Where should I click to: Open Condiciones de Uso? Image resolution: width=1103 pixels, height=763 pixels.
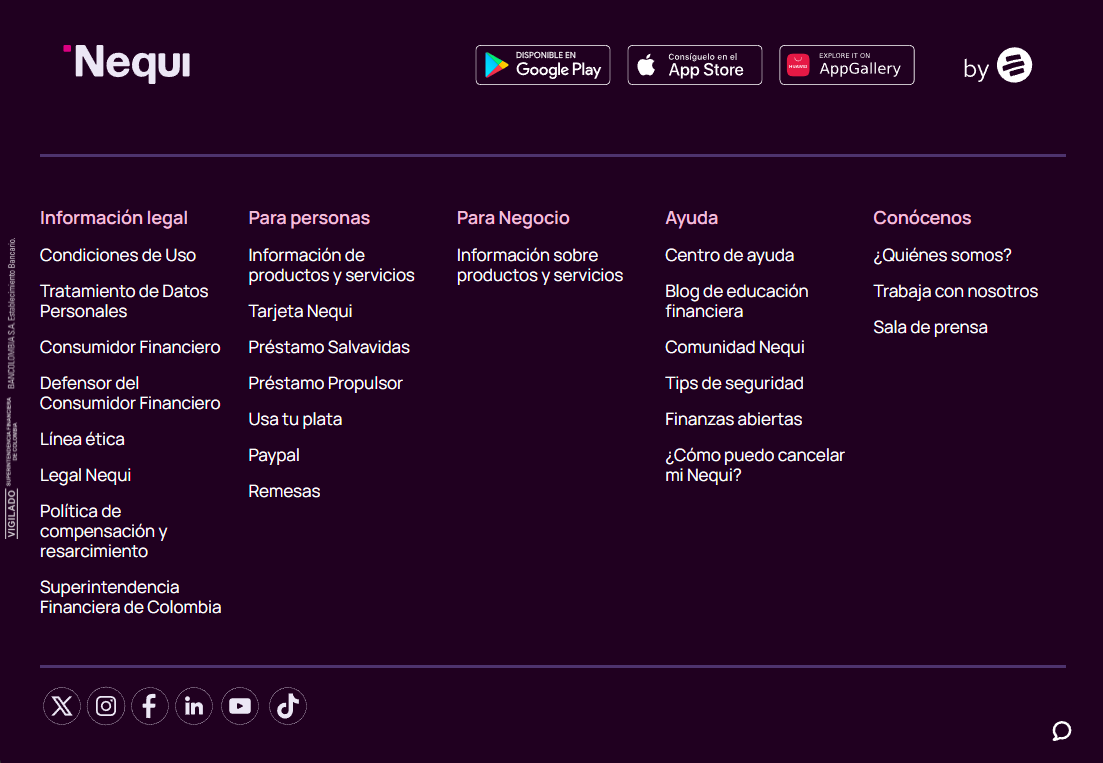click(x=117, y=255)
